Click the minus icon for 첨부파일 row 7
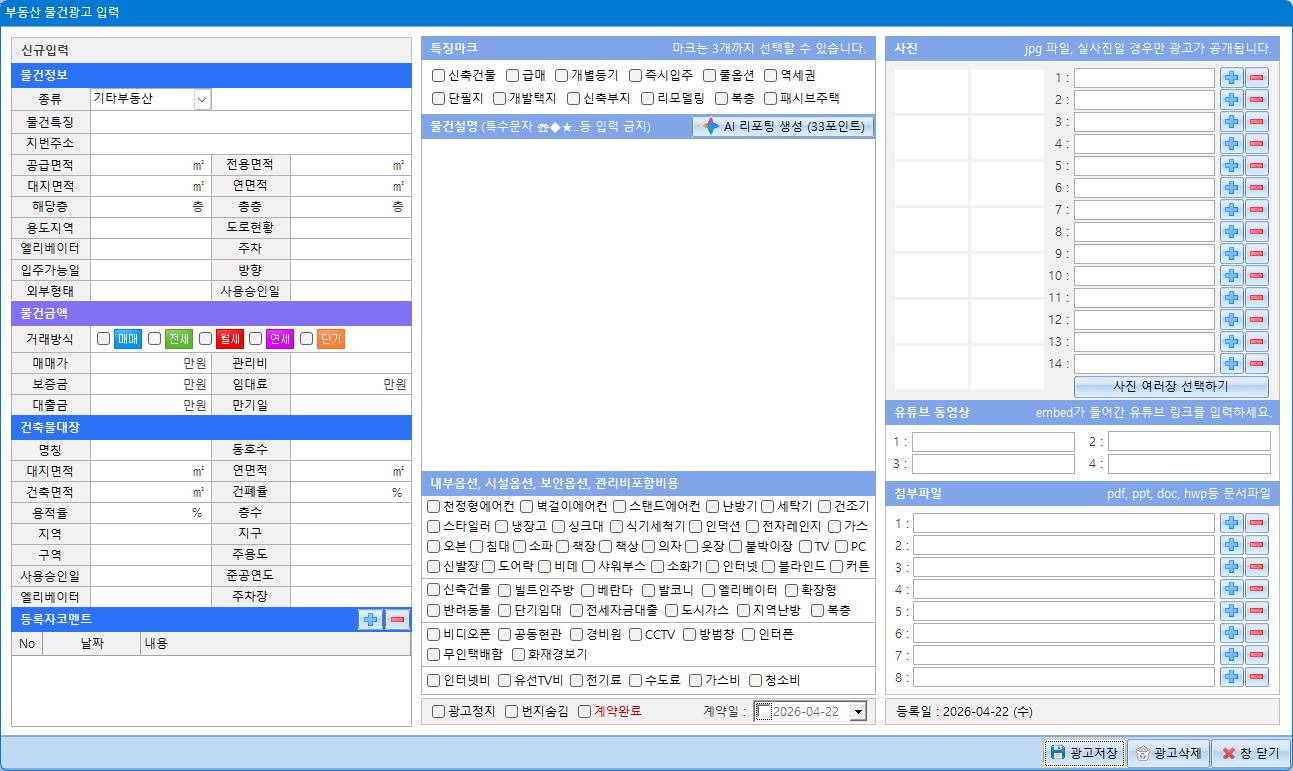Screen dimensions: 1293x771 [1257, 655]
